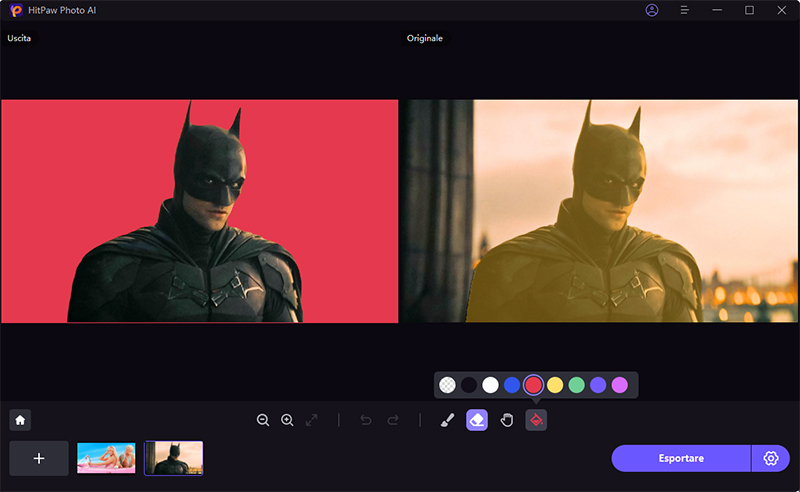The width and height of the screenshot is (800, 492).
Task: Open the user account icon
Action: [x=652, y=10]
